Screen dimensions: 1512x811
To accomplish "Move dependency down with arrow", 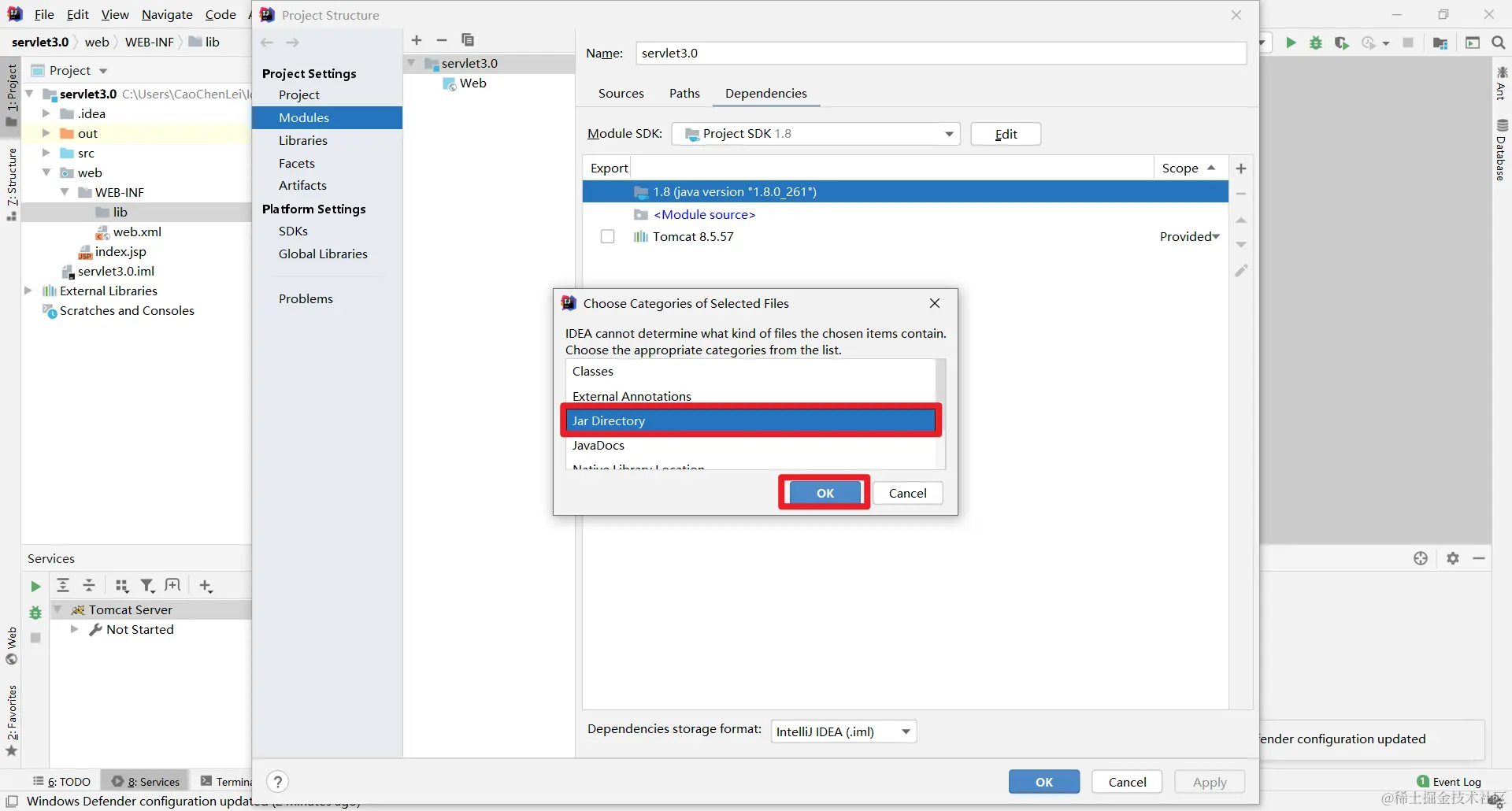I will click(1241, 245).
